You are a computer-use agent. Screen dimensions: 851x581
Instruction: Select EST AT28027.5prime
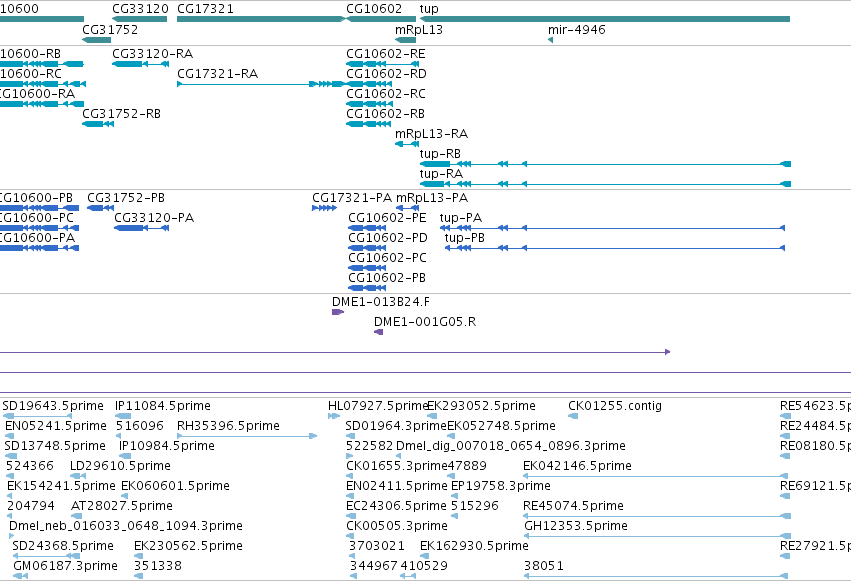pyautogui.click(x=122, y=507)
